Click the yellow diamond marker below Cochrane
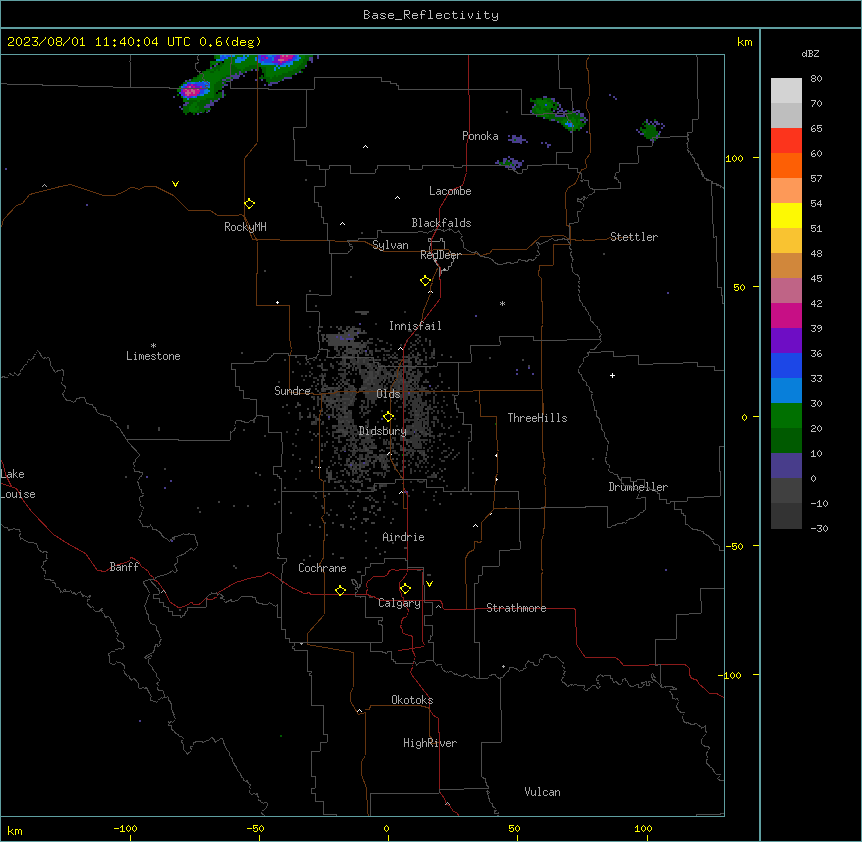 (340, 590)
